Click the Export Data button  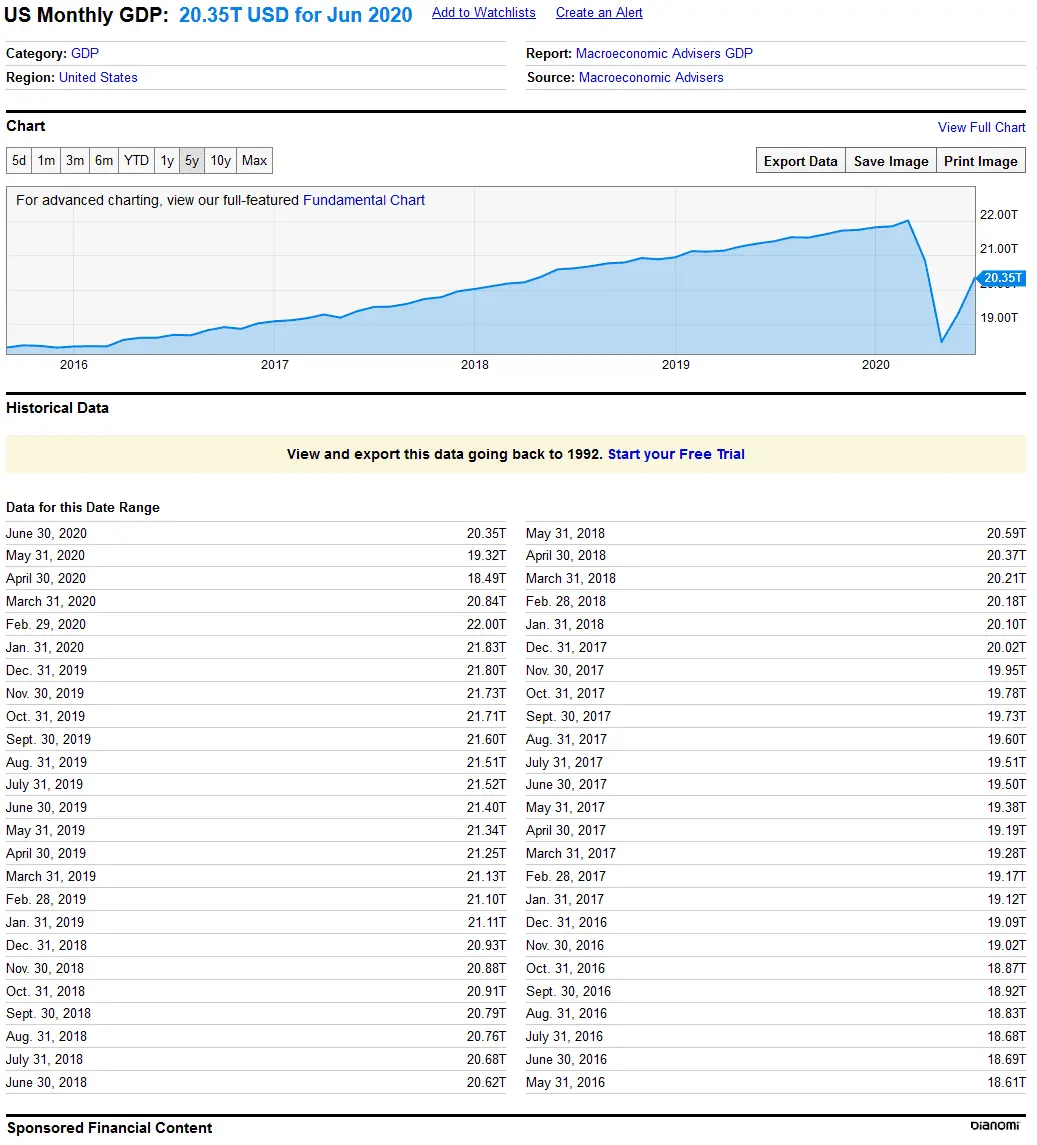click(800, 161)
